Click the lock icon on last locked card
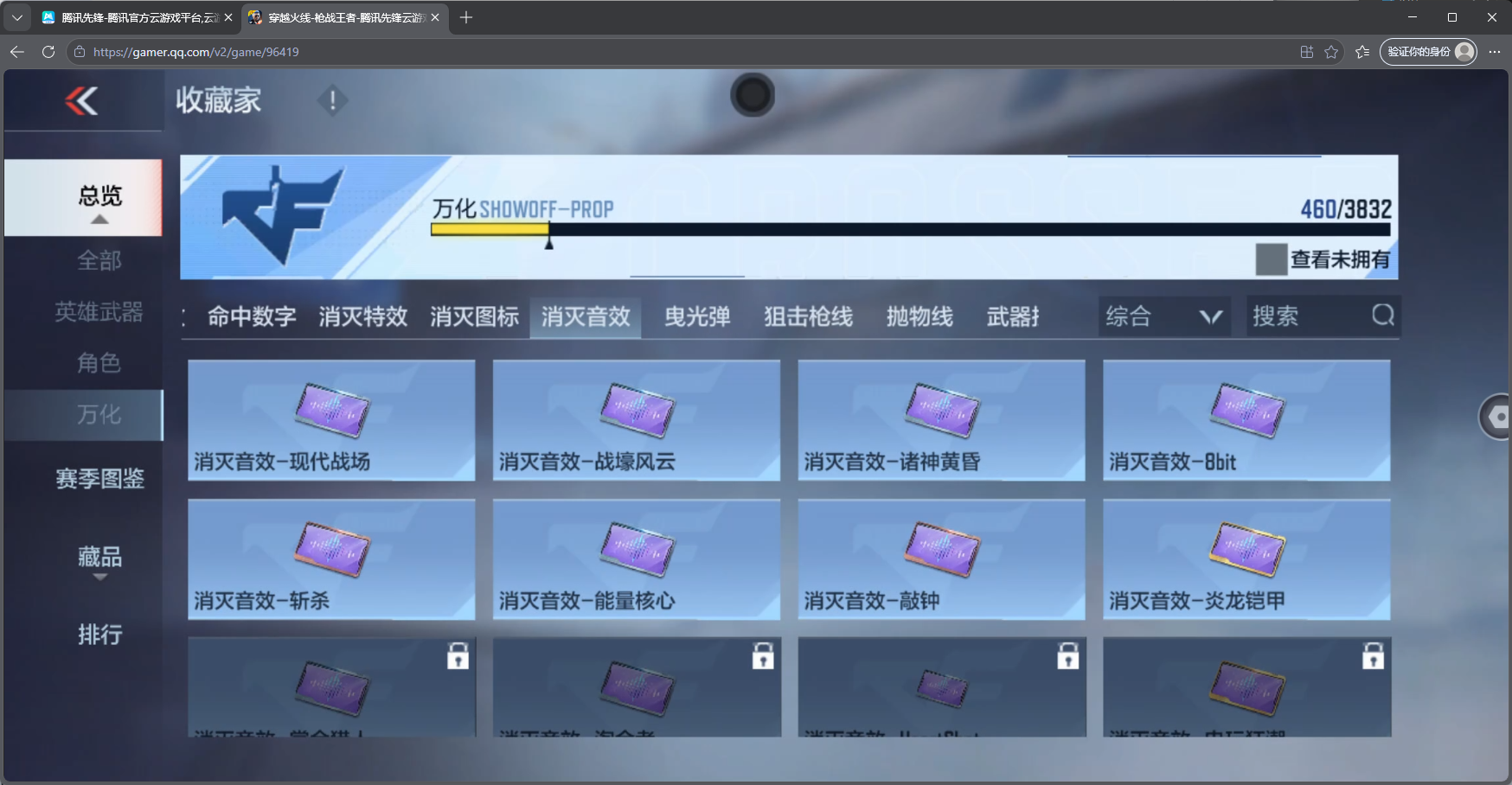 (1373, 656)
